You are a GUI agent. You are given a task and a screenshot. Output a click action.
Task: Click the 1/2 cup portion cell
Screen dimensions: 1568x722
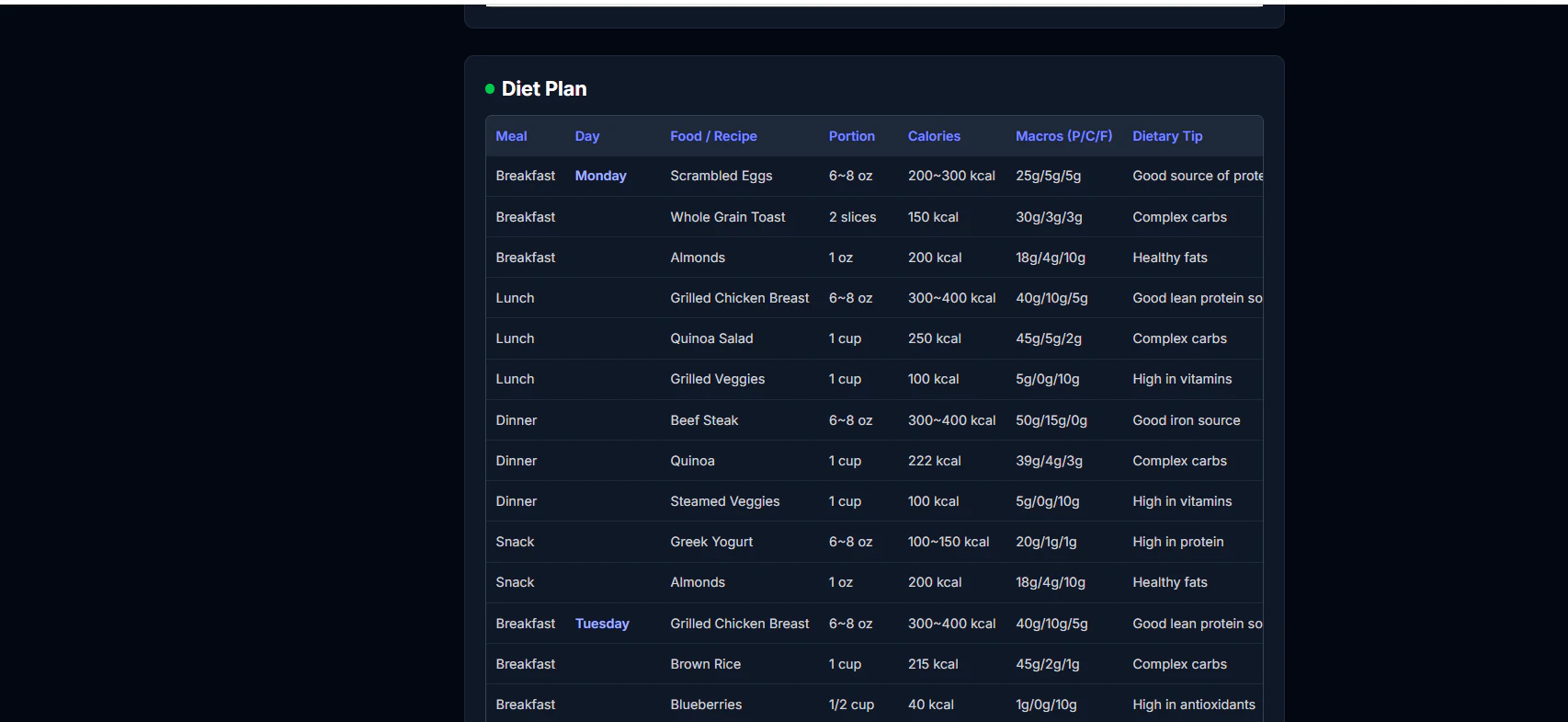851,705
